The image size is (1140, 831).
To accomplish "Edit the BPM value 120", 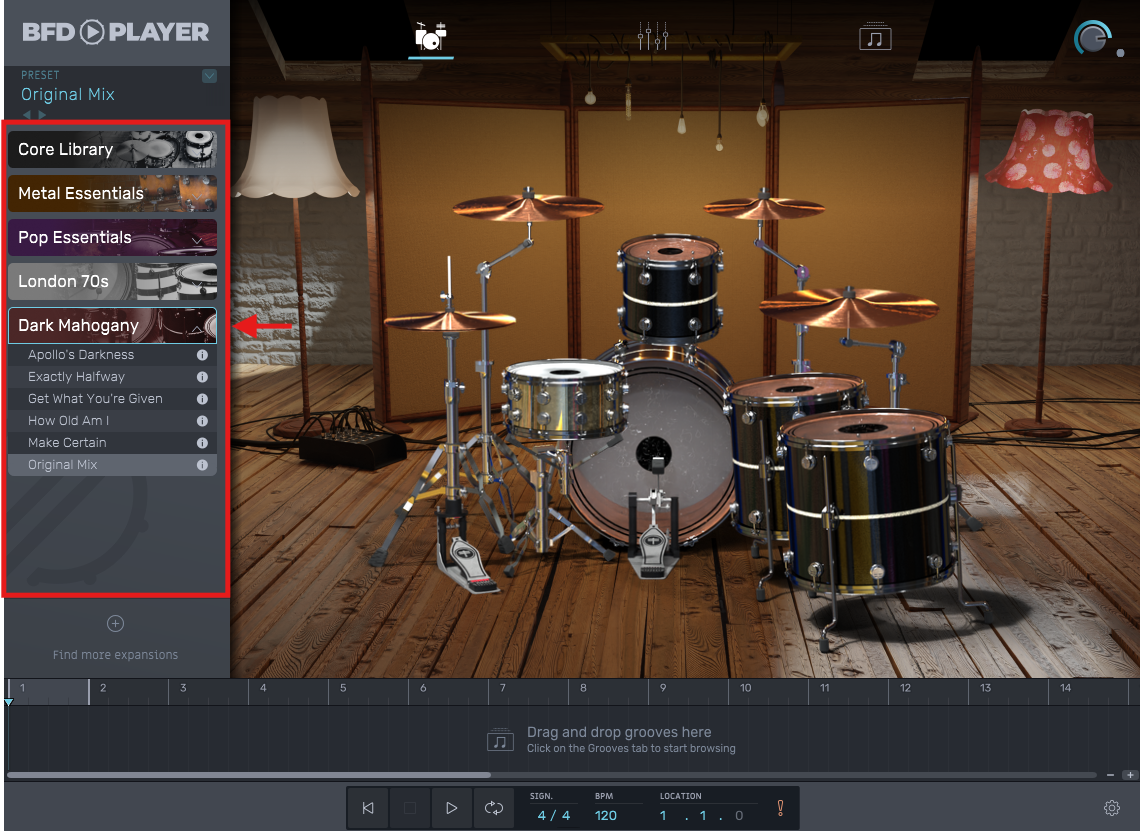I will coord(606,816).
